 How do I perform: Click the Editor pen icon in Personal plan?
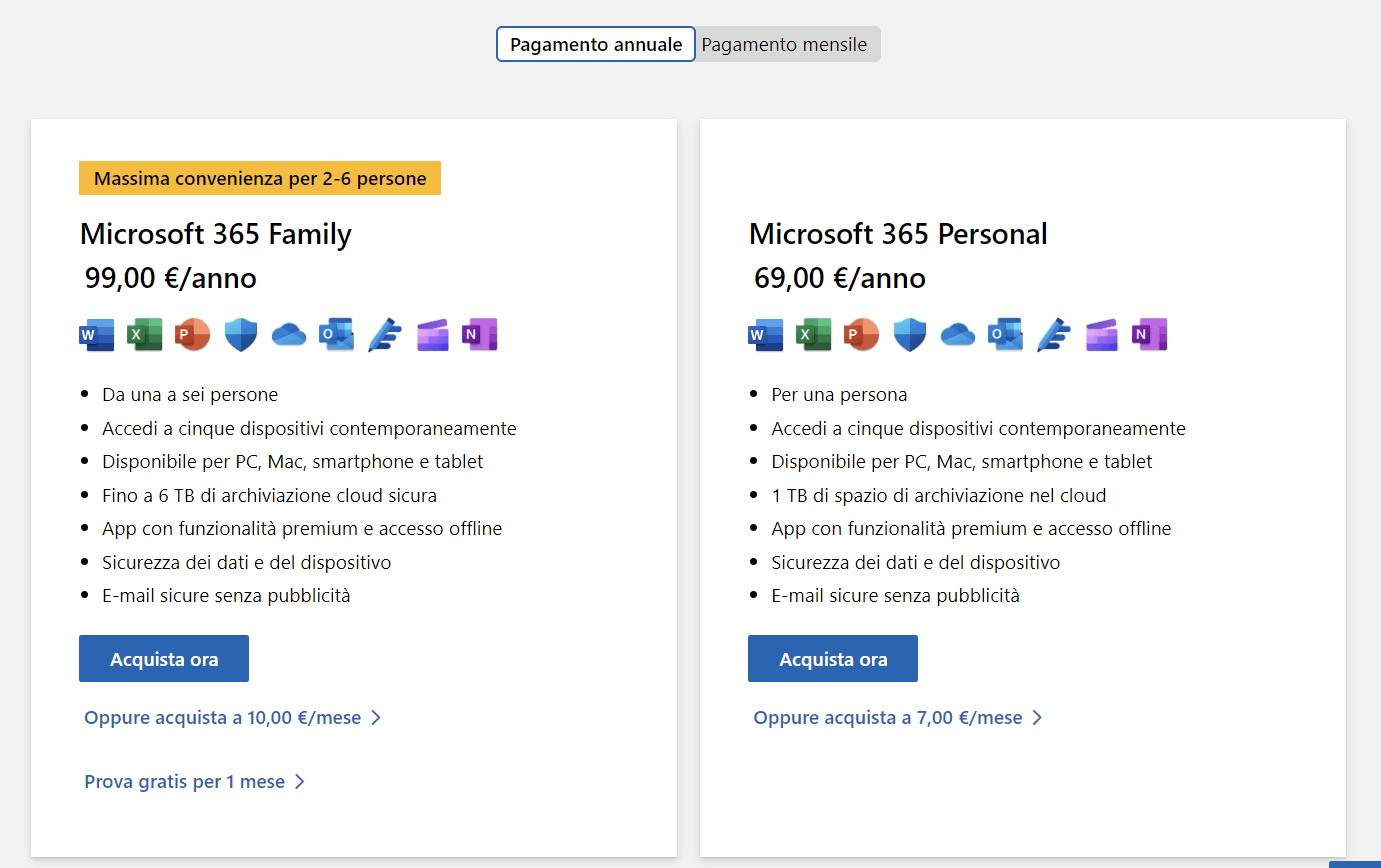1053,334
